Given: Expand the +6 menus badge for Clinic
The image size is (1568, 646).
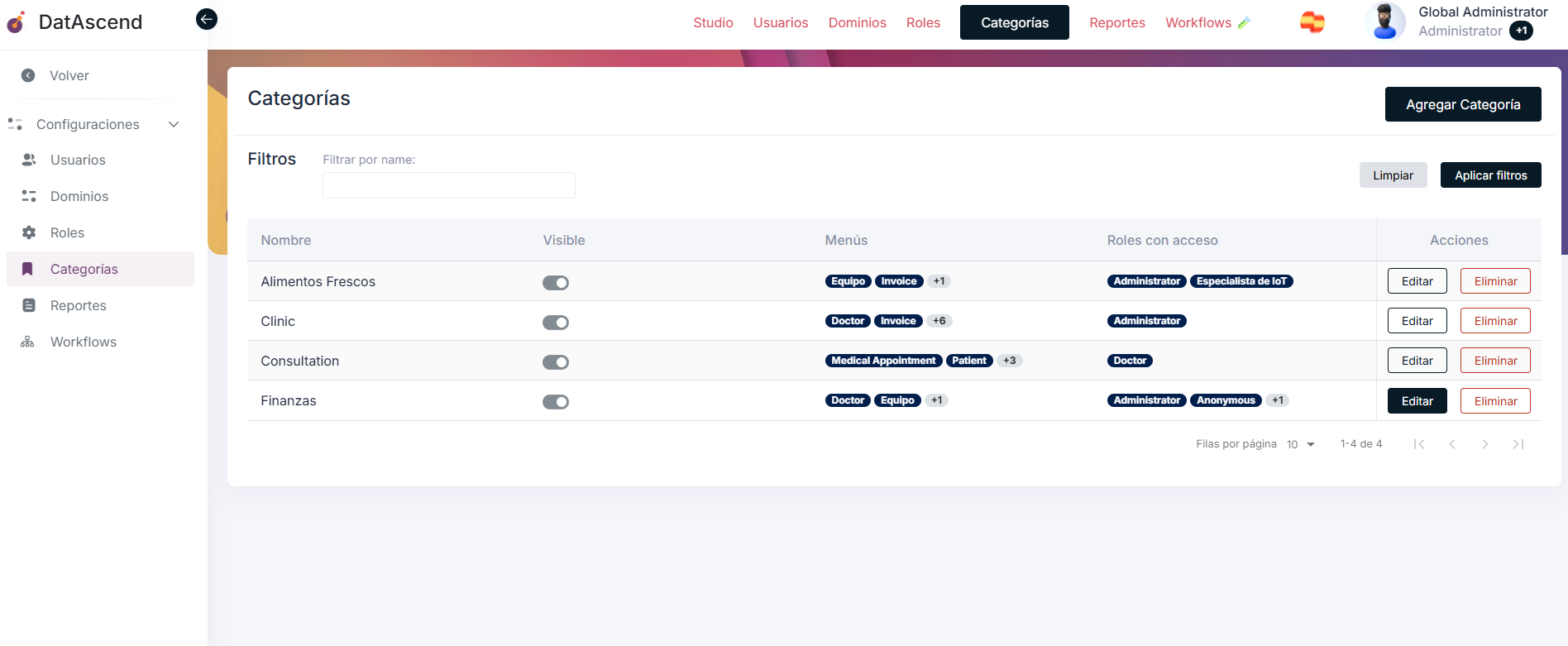Looking at the screenshot, I should pyautogui.click(x=939, y=321).
